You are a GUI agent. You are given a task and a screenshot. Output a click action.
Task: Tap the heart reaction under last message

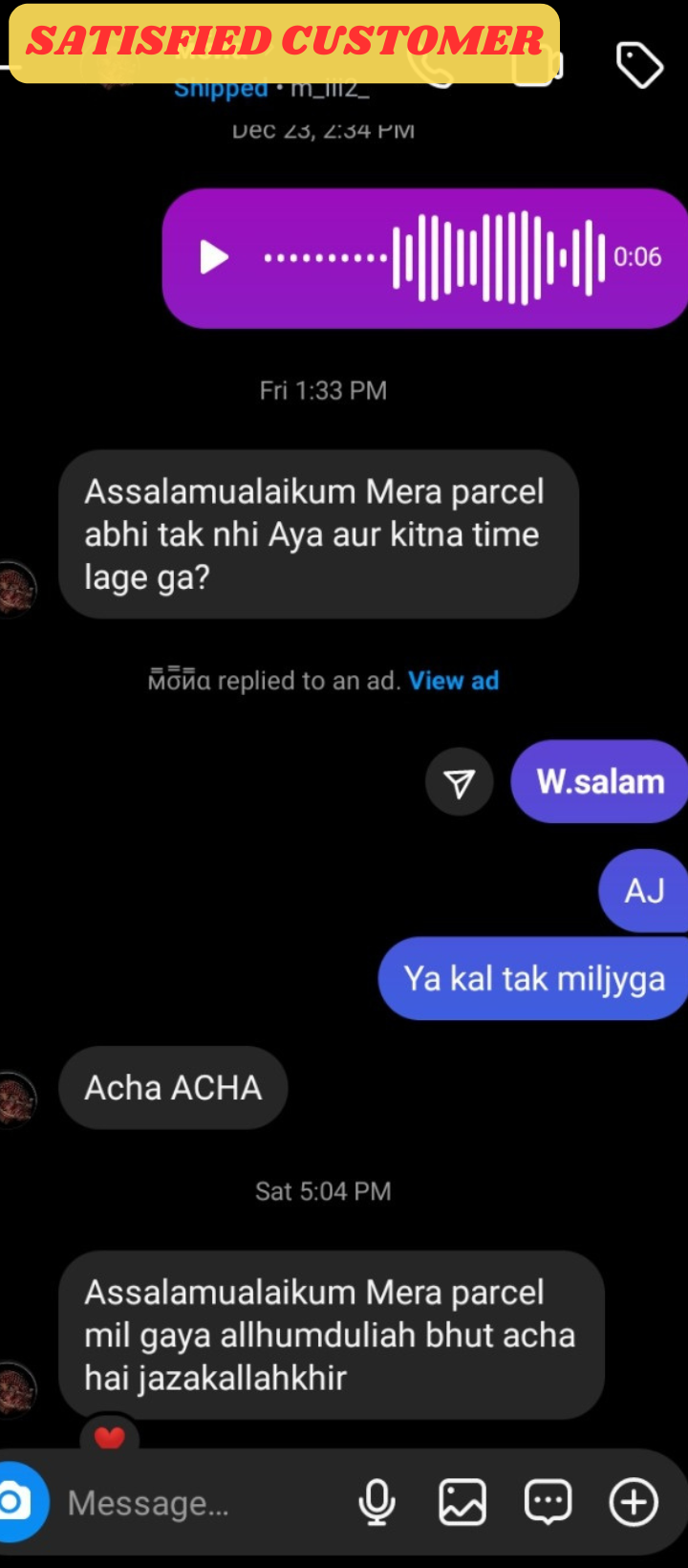(x=110, y=1436)
